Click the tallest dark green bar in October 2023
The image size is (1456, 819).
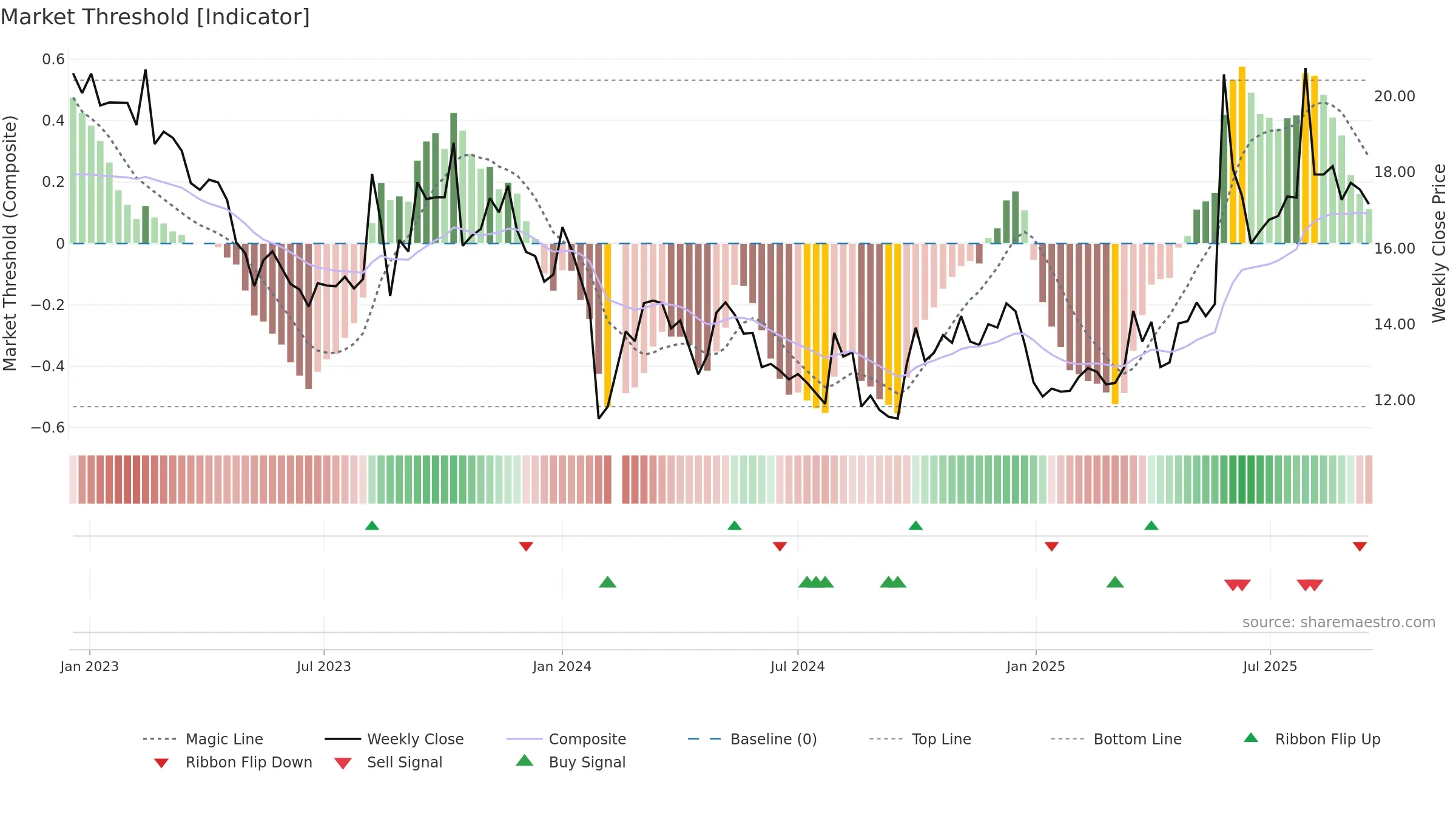pos(454,178)
